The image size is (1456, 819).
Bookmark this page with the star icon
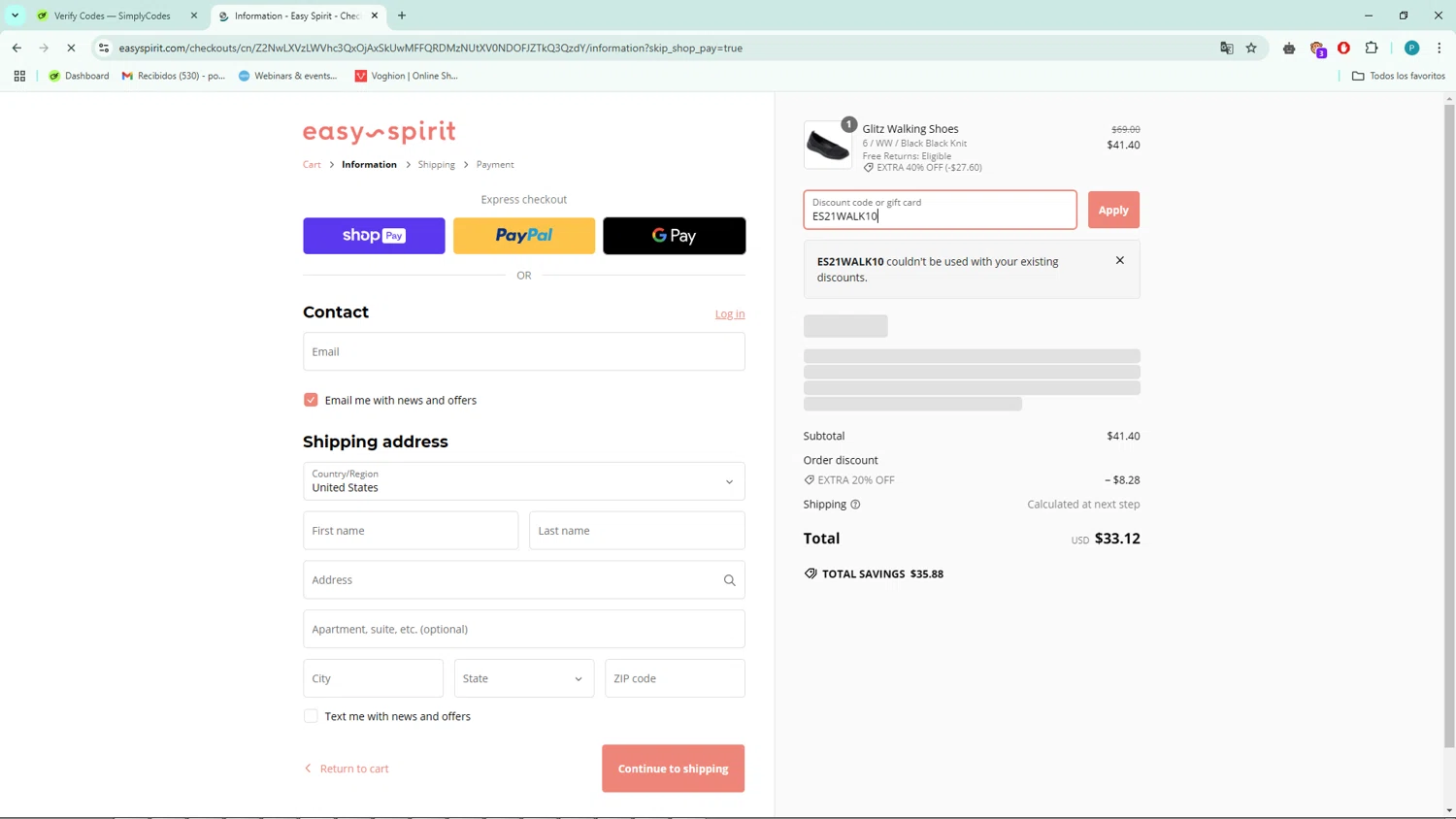point(1252,48)
